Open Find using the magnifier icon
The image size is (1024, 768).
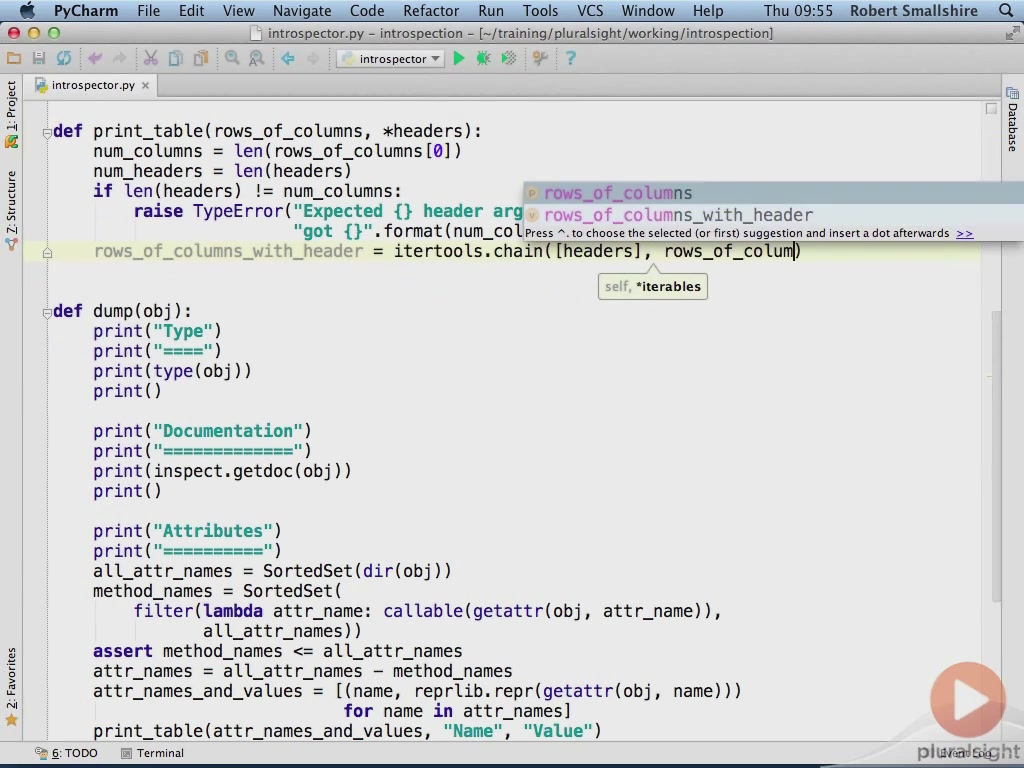point(232,59)
